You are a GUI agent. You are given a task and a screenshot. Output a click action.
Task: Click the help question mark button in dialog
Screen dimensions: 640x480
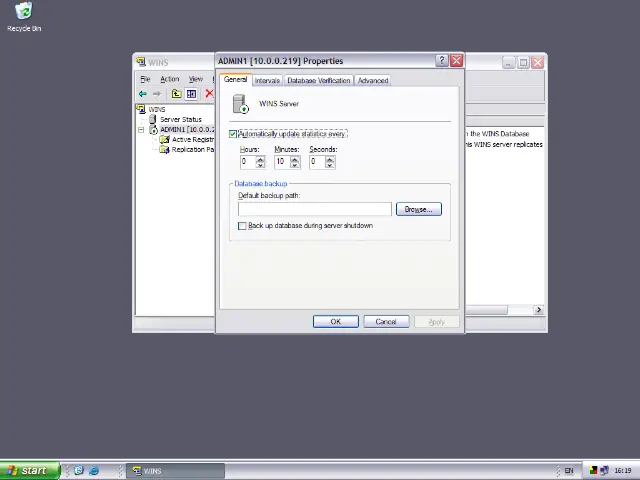(x=442, y=60)
